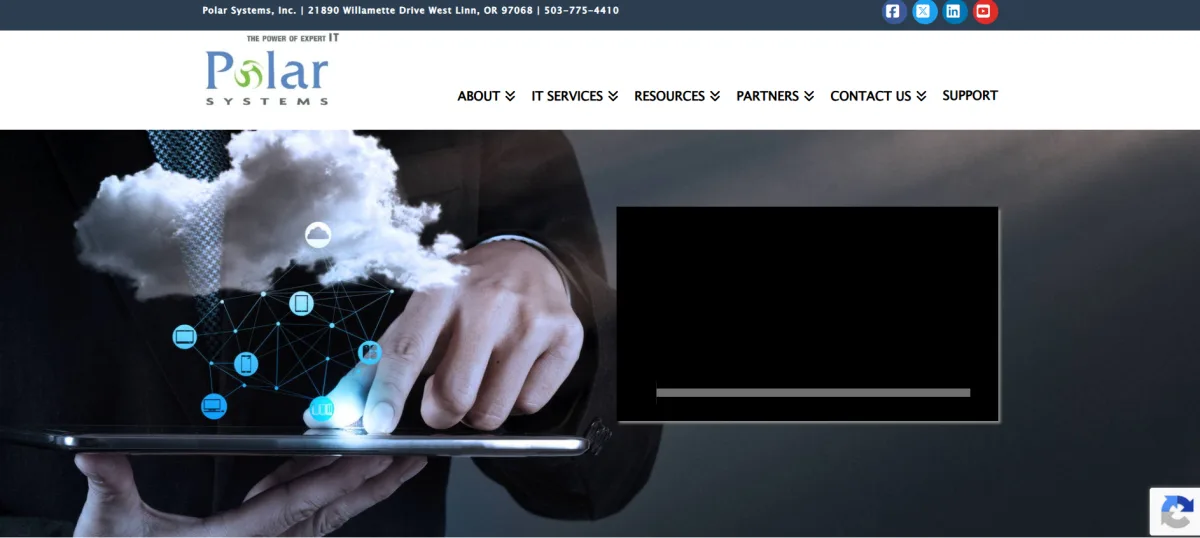Go to the Support page

[x=970, y=95]
